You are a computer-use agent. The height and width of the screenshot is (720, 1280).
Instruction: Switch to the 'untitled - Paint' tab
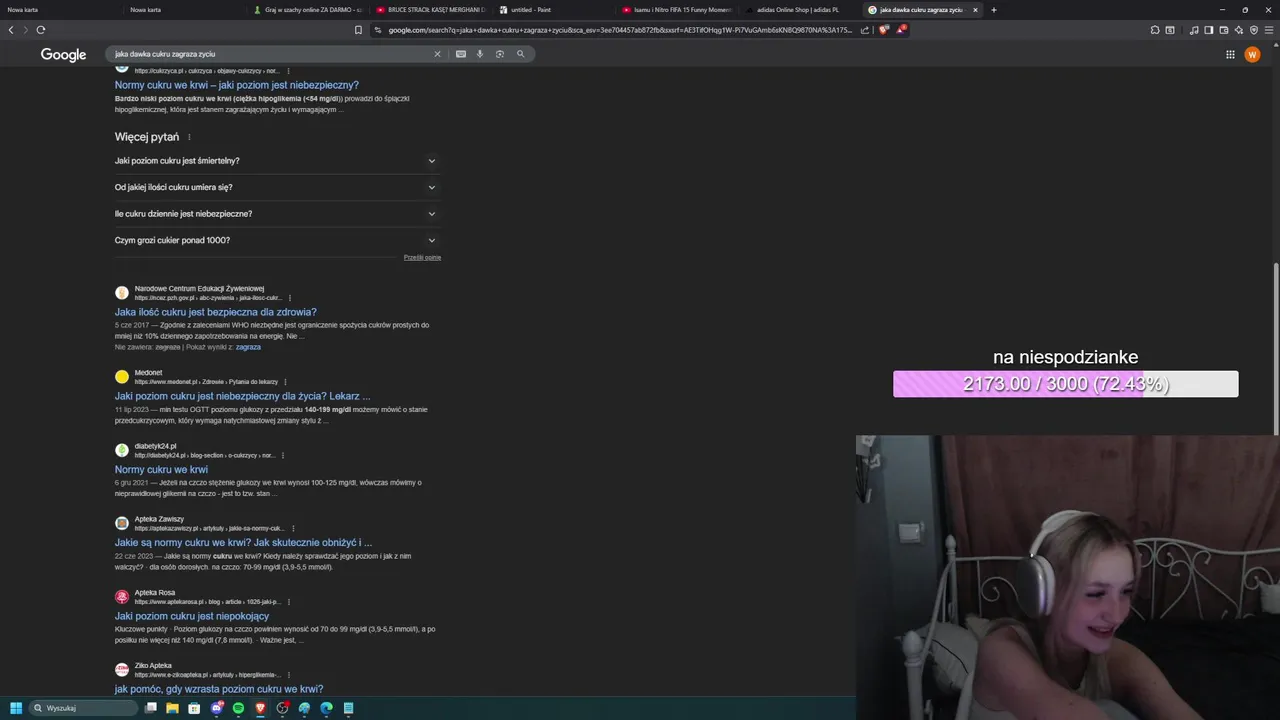(553, 10)
